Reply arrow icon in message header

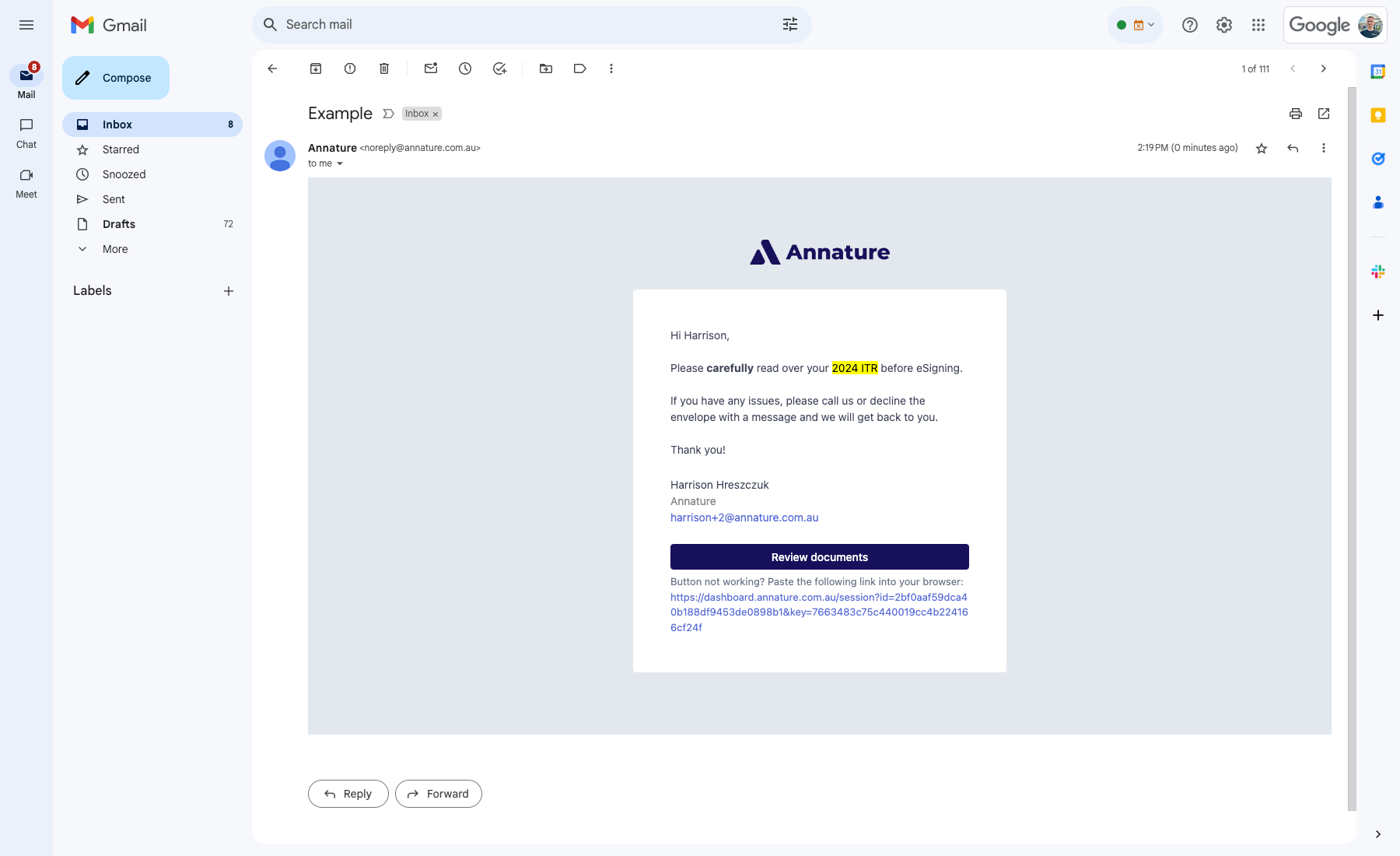coord(1293,148)
